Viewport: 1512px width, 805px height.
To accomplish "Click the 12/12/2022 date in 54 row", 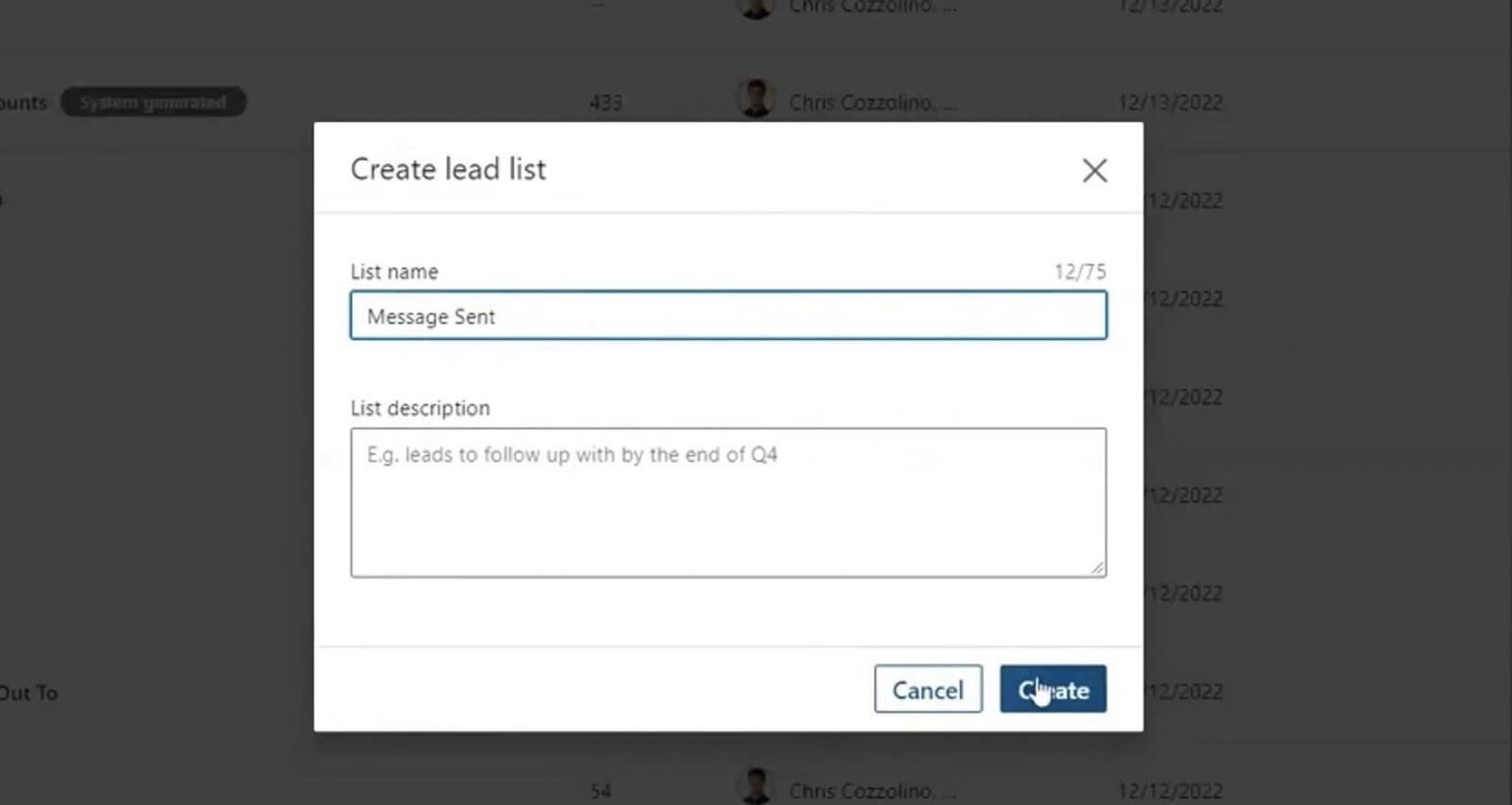I will 1170,792.
